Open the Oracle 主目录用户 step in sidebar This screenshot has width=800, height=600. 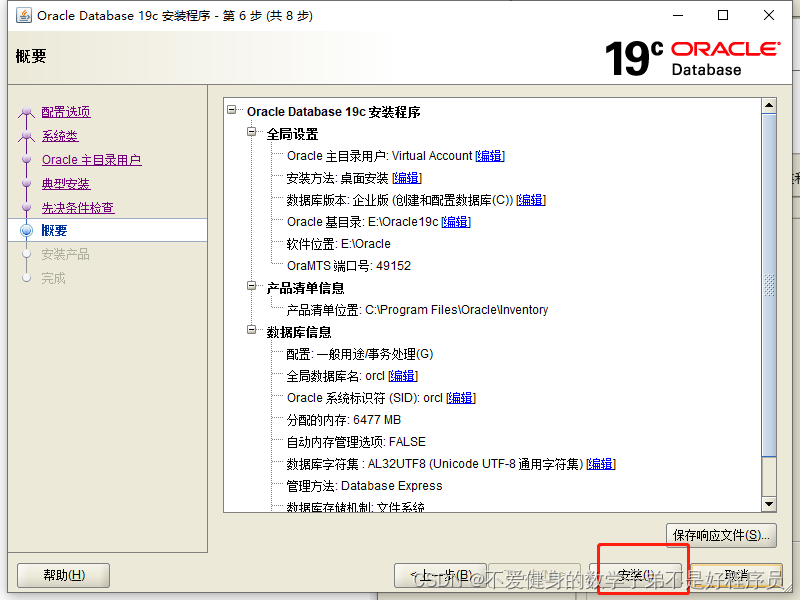pos(92,160)
